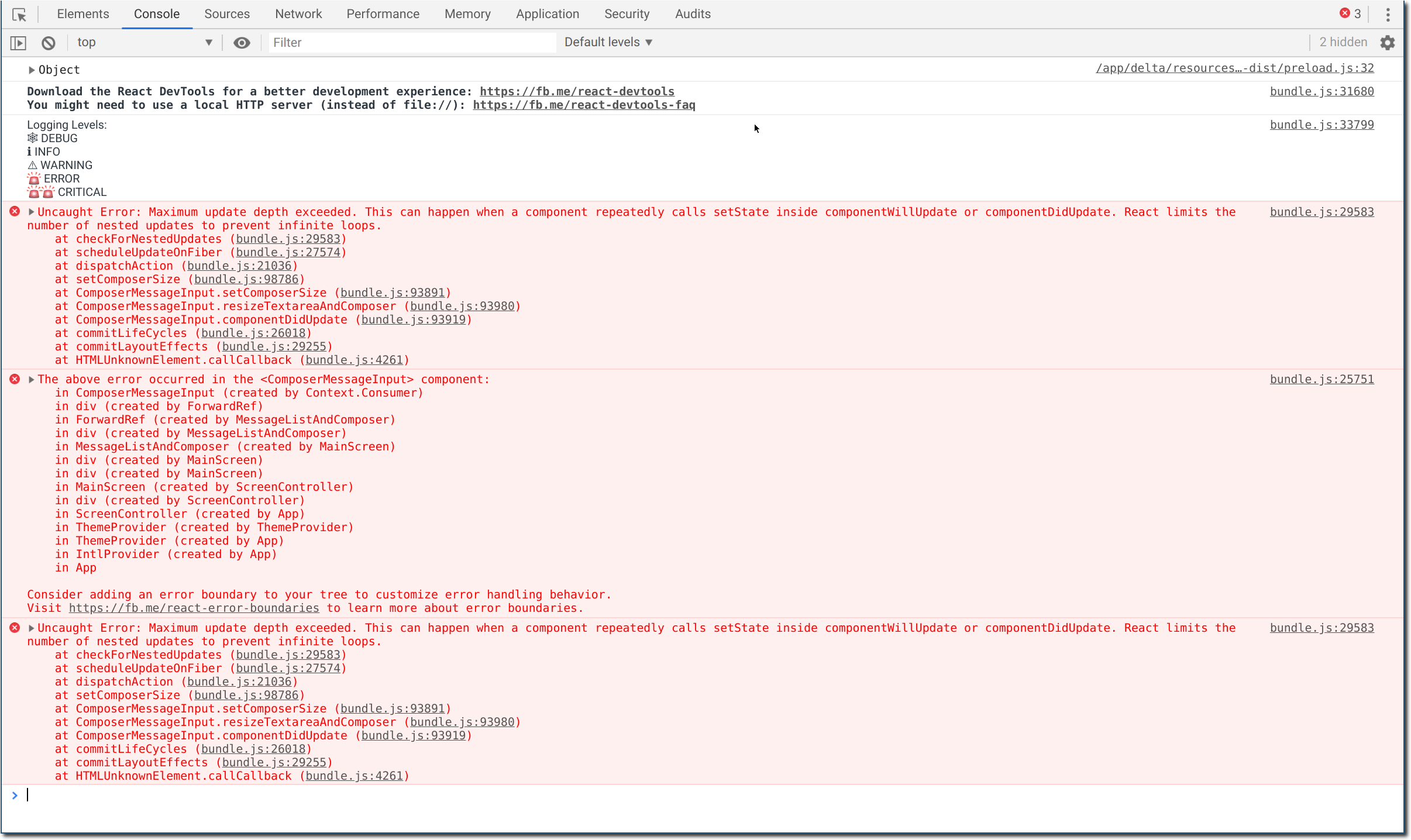The height and width of the screenshot is (840, 1411).
Task: Switch to the Elements tab
Action: tap(83, 14)
